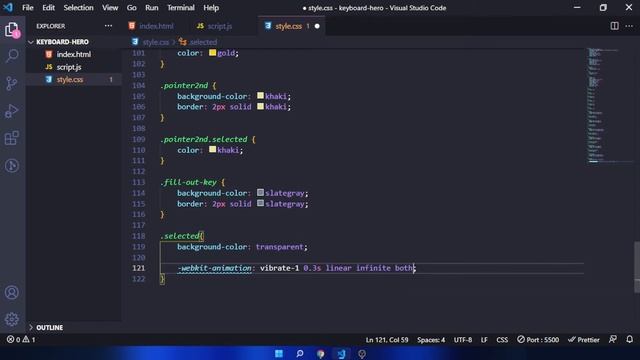Open Windows Start button on taskbar

(x=279, y=353)
